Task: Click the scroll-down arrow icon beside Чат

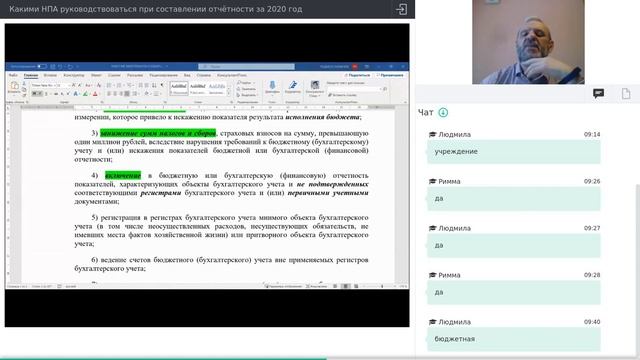Action: (443, 112)
